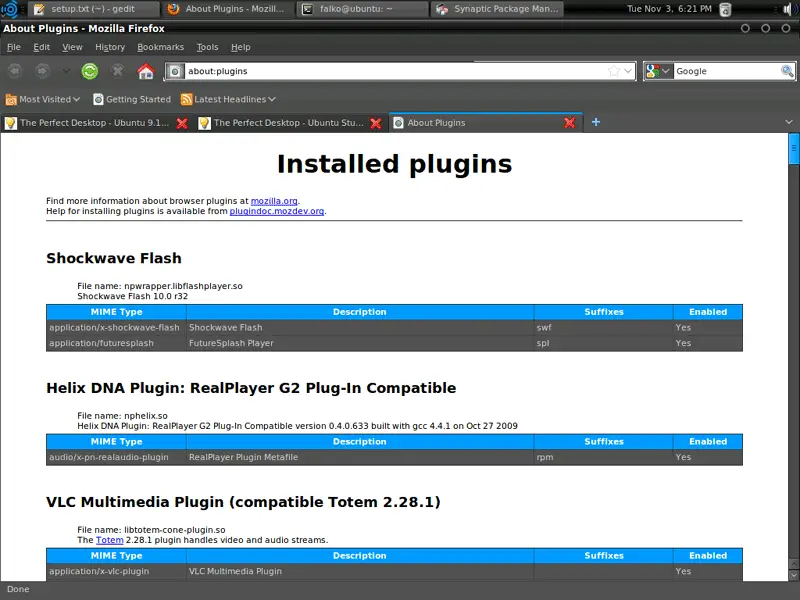
Task: Open the Ubuntu Studio main menu icon
Action: (x=10, y=9)
